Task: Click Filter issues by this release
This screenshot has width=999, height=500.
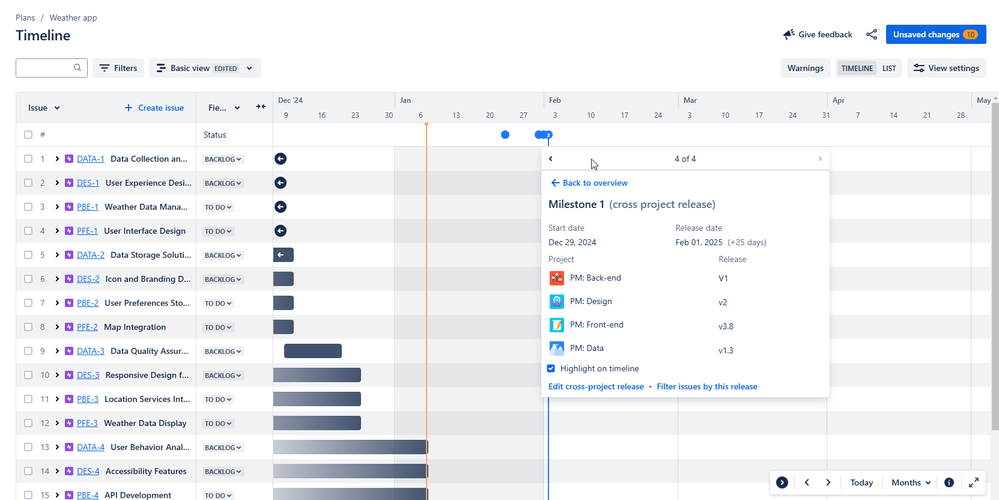Action: [707, 387]
